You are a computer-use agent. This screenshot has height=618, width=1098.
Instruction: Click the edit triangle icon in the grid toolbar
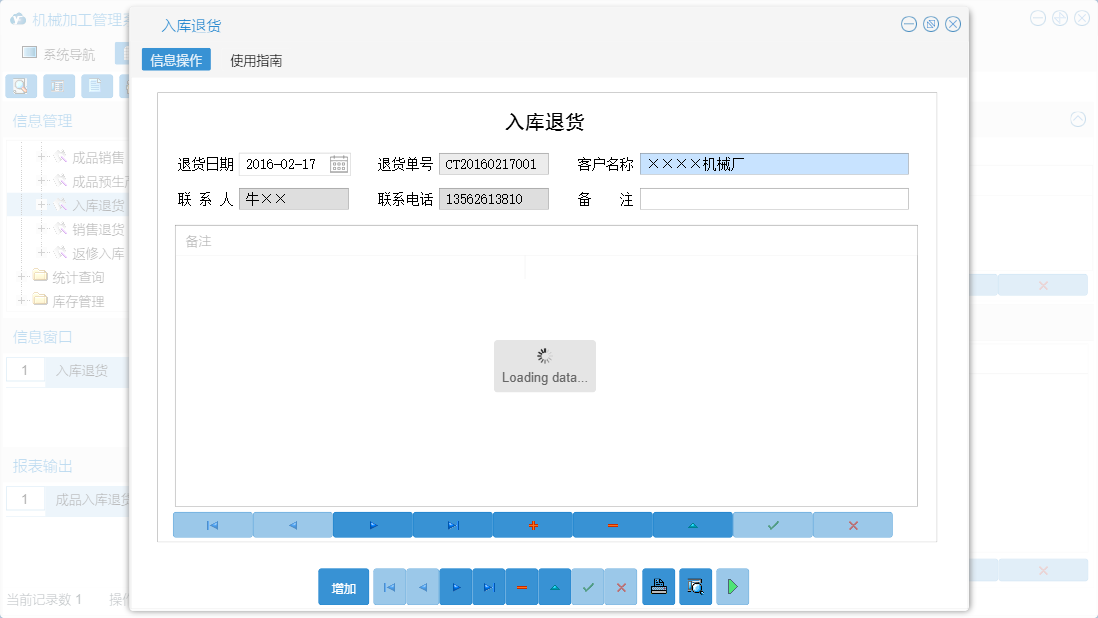point(692,524)
